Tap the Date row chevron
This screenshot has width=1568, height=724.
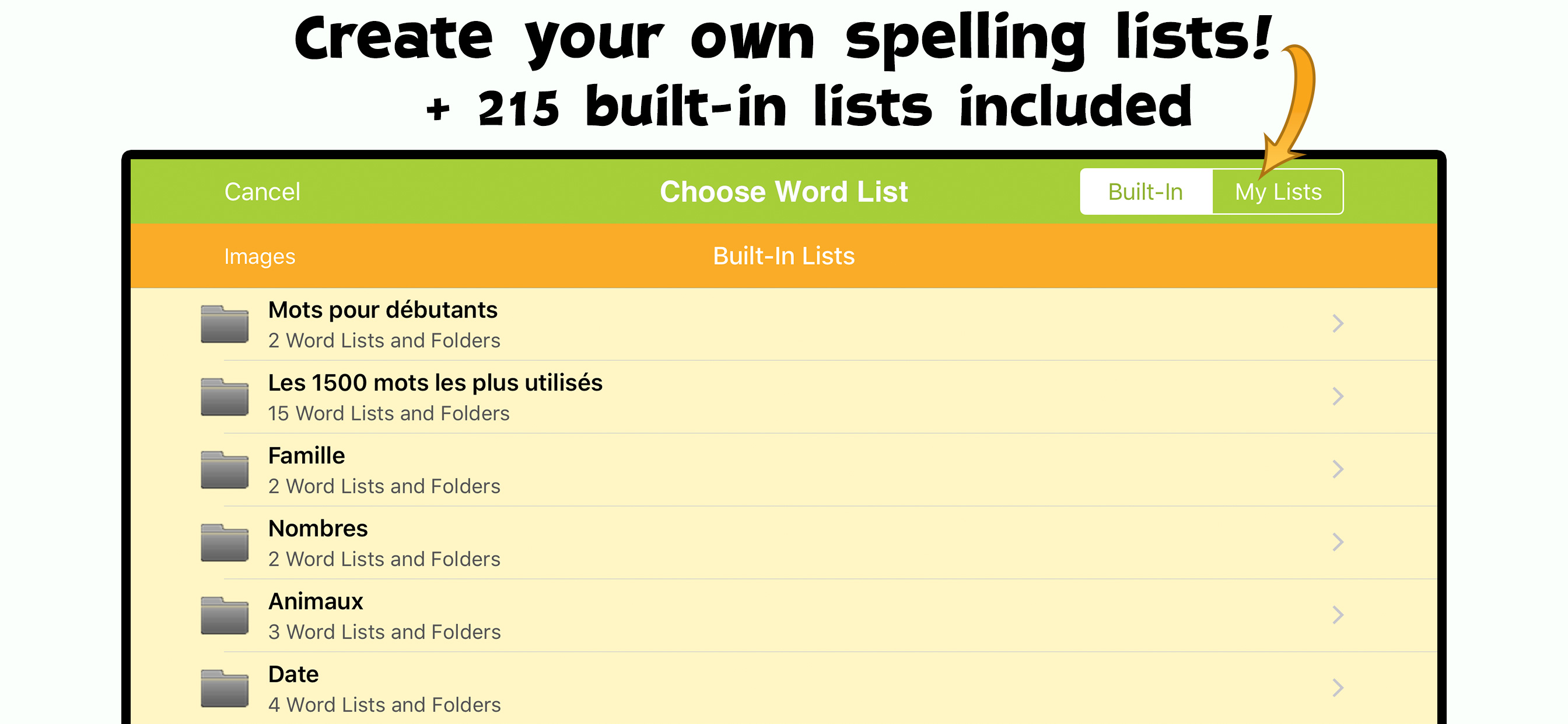(1338, 688)
